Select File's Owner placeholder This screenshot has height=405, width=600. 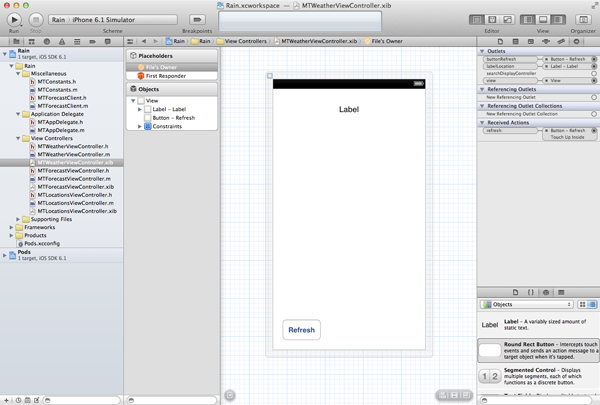coord(172,67)
